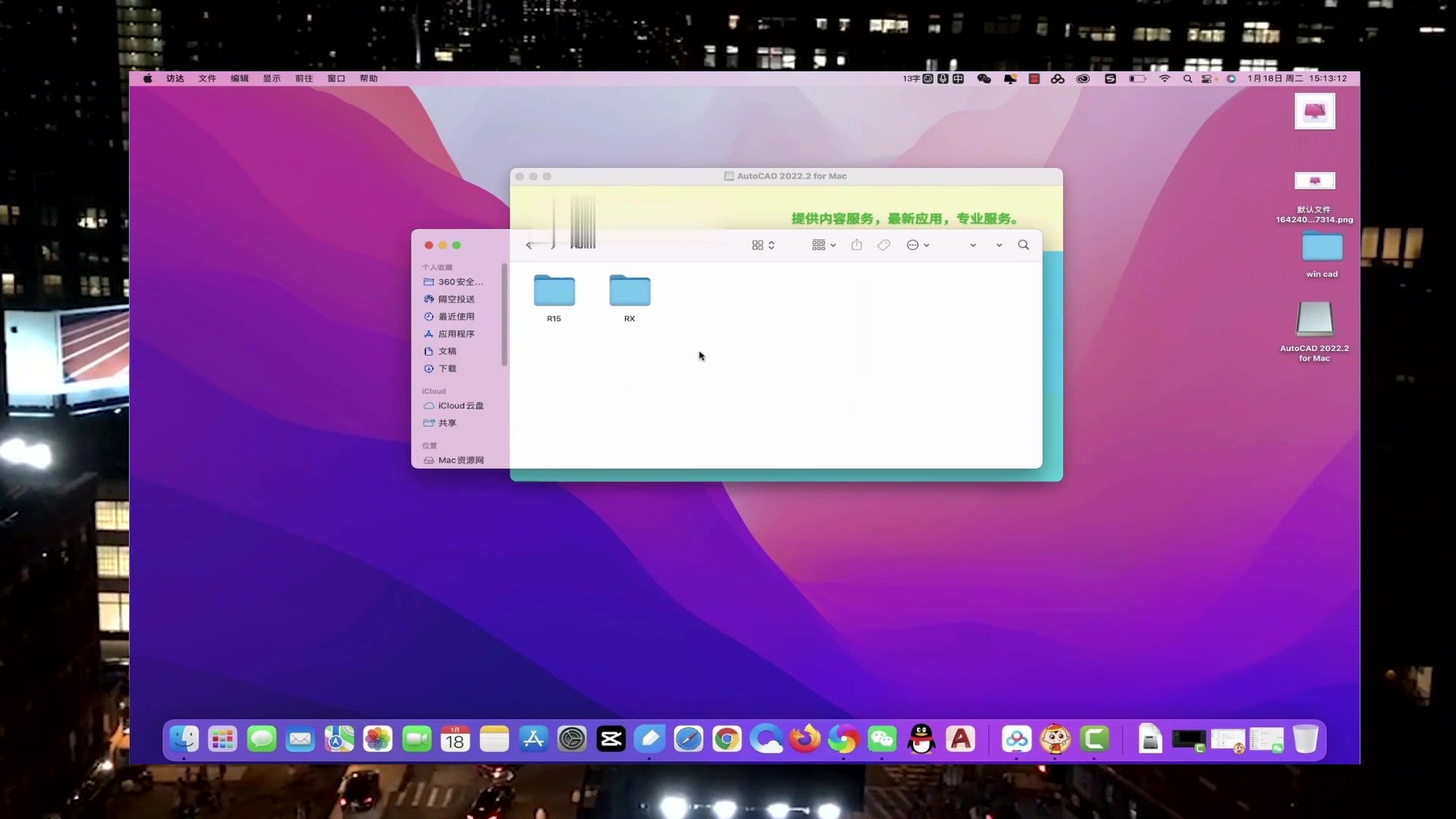The width and height of the screenshot is (1456, 819).
Task: Select Mac资源网 location in sidebar
Action: coord(455,460)
